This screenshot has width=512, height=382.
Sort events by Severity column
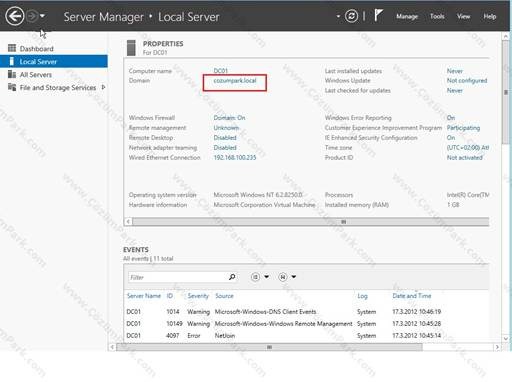(x=198, y=296)
